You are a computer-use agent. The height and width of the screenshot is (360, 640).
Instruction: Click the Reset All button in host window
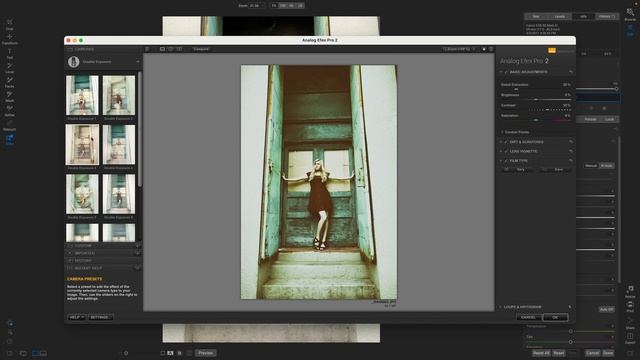point(541,353)
